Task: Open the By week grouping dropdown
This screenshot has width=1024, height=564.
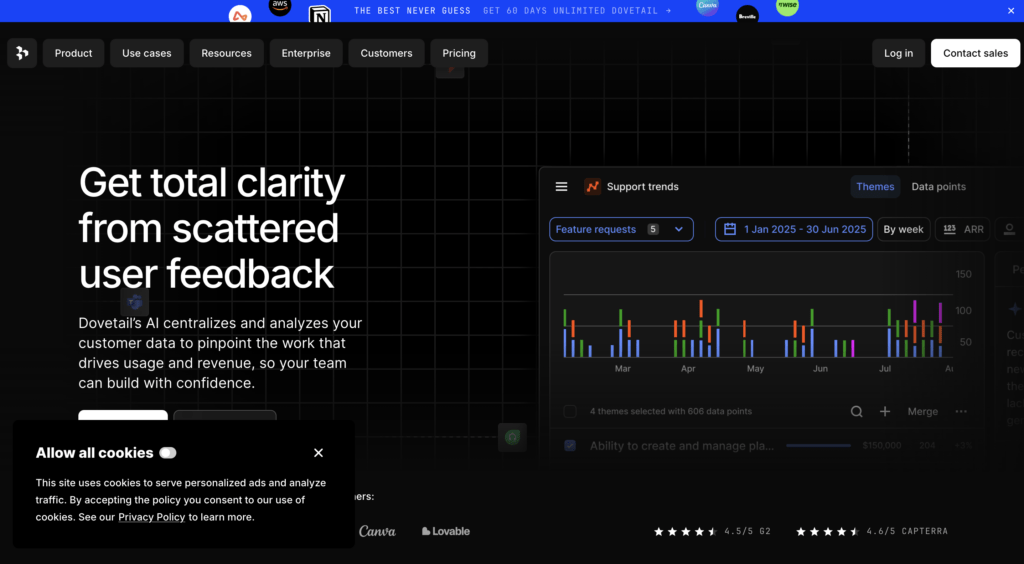Action: 903,230
